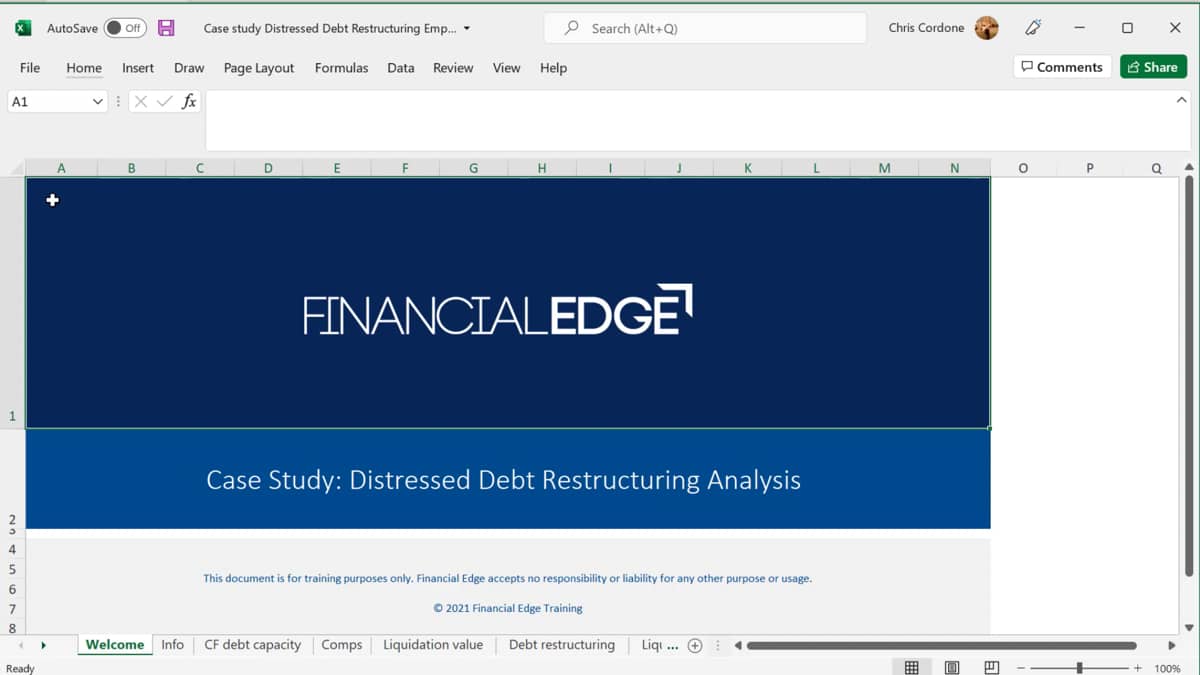
Task: Click the green Share button
Action: coord(1153,67)
